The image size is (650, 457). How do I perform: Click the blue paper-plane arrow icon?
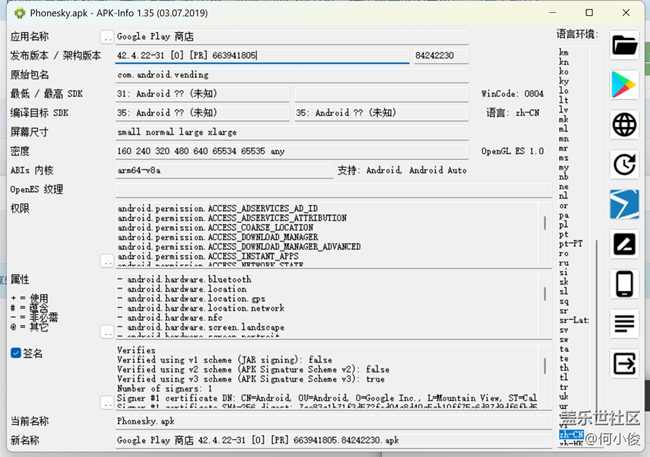(625, 204)
